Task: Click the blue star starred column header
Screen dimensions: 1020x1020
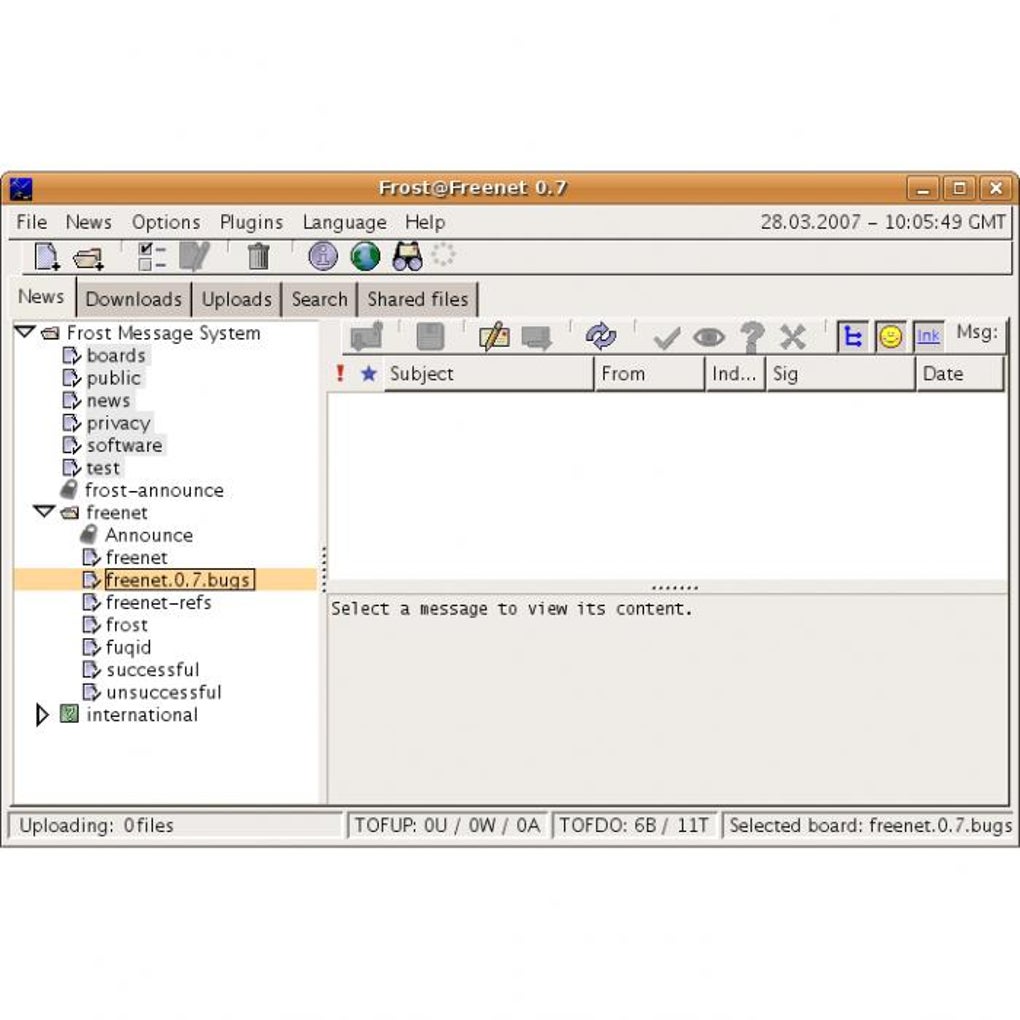Action: (x=369, y=373)
